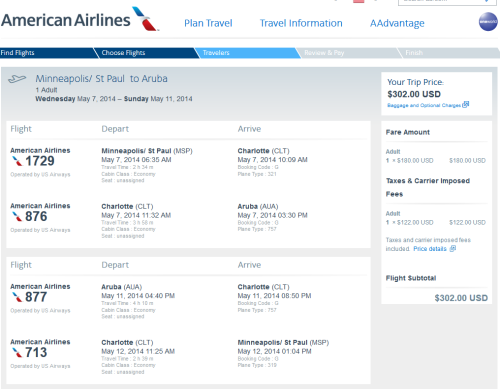Select the Travelers step
Screen dimensions: 500x389
click(247, 53)
